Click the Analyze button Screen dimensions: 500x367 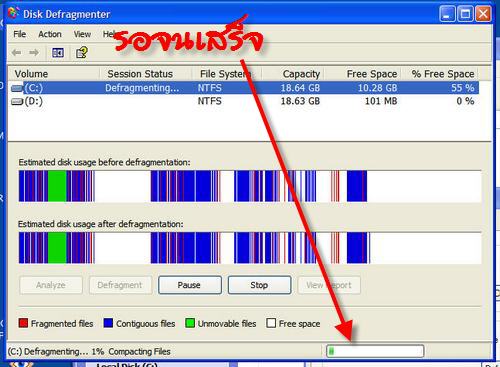[51, 285]
